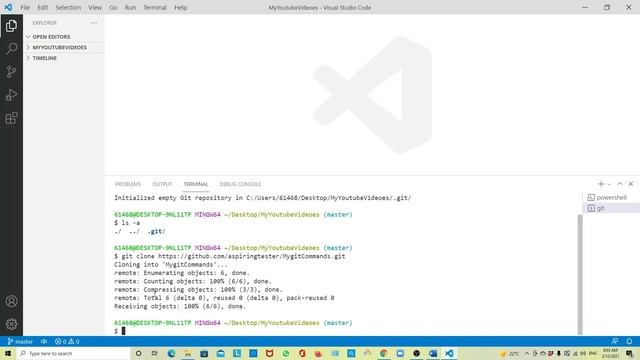Open the Windows action center notifications
The height and width of the screenshot is (360, 640).
629,353
